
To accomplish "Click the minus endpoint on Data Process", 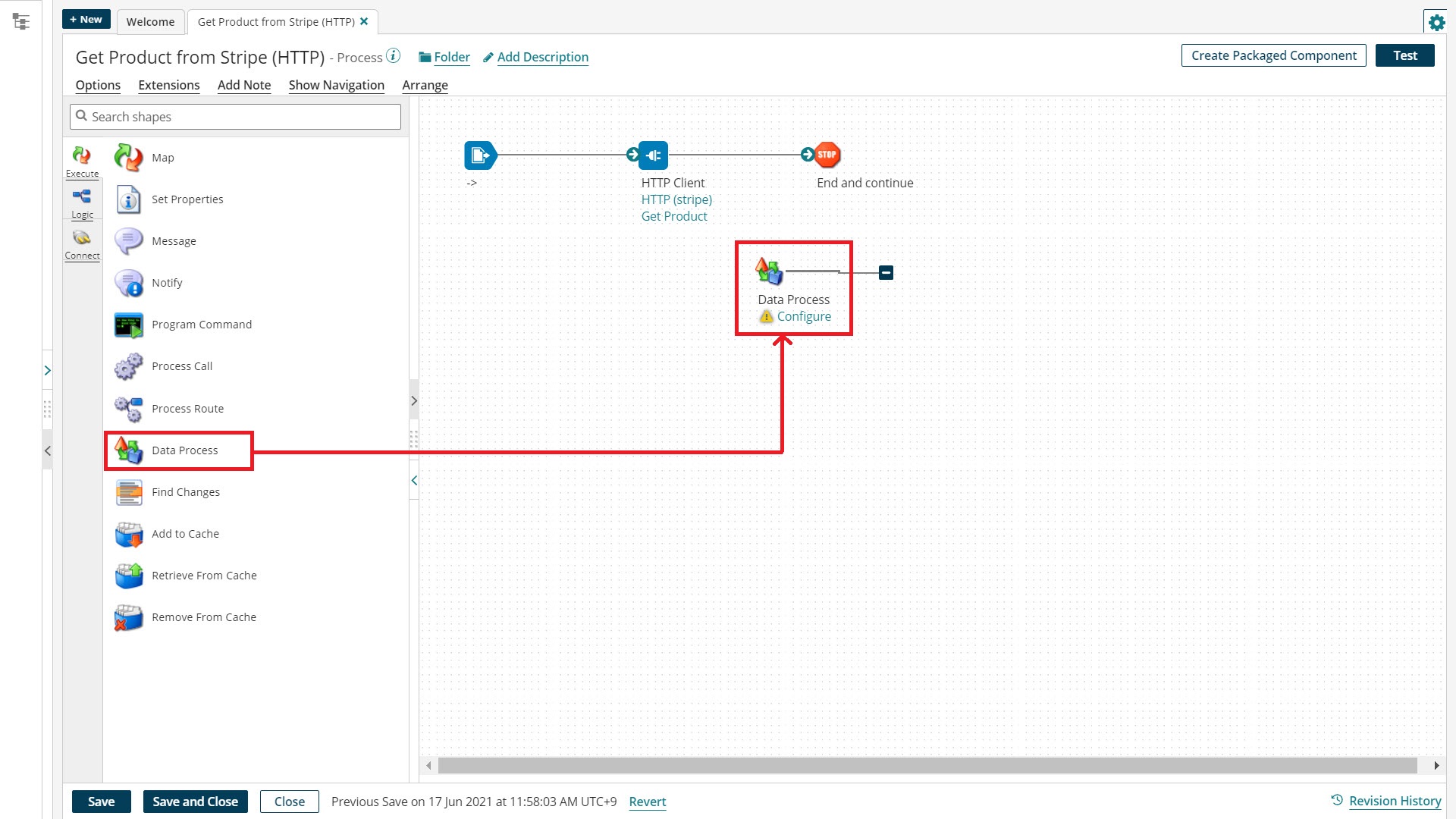I will point(886,272).
